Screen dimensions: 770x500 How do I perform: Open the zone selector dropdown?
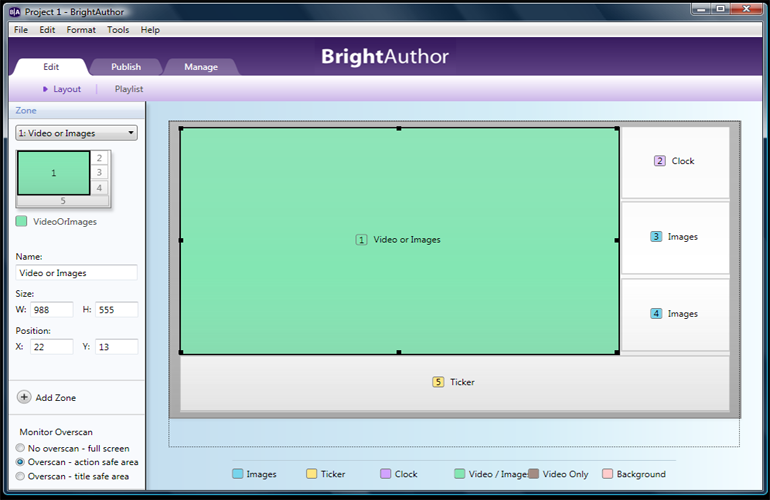77,133
